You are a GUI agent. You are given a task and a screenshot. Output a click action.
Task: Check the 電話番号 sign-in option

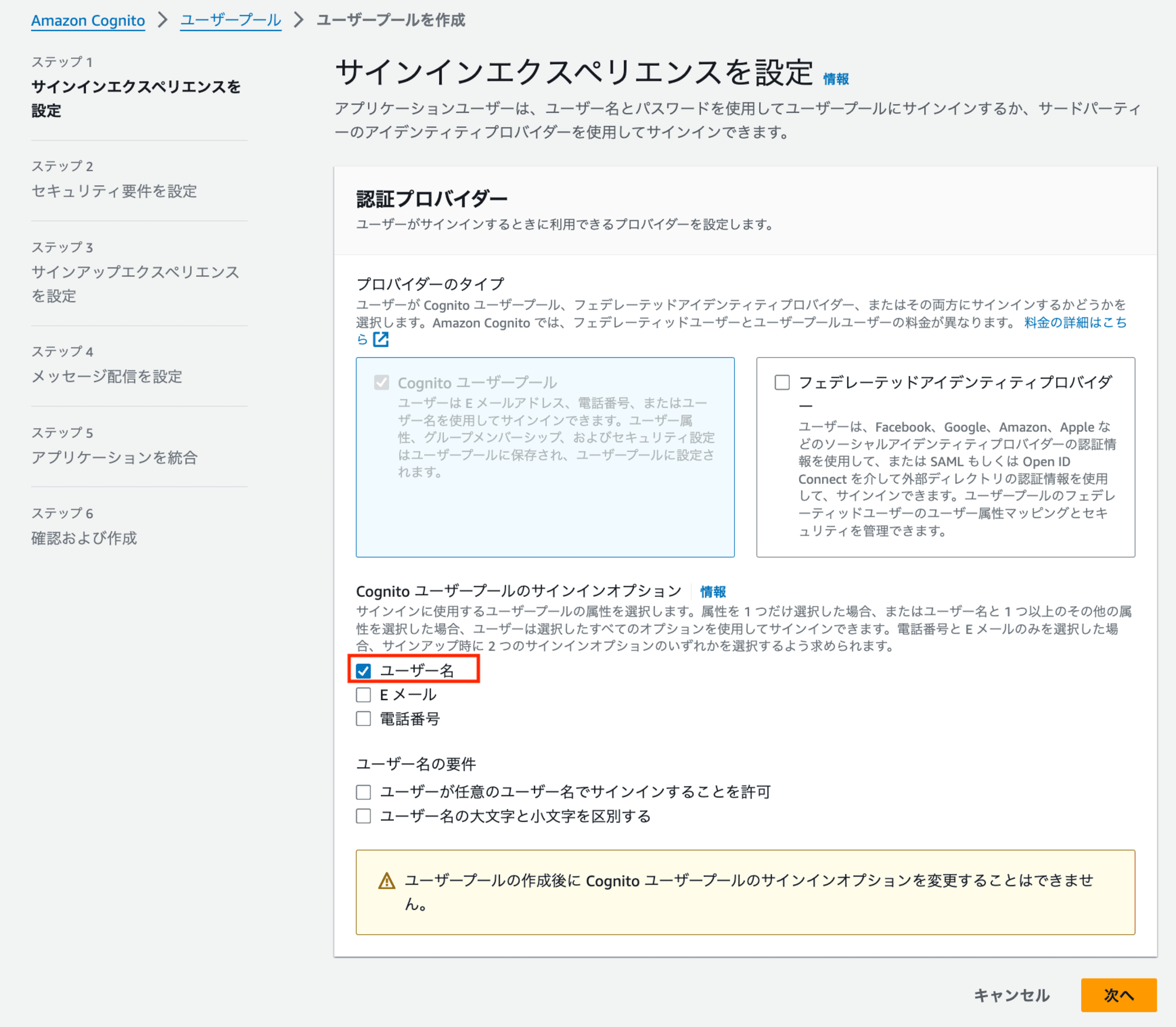coord(363,718)
